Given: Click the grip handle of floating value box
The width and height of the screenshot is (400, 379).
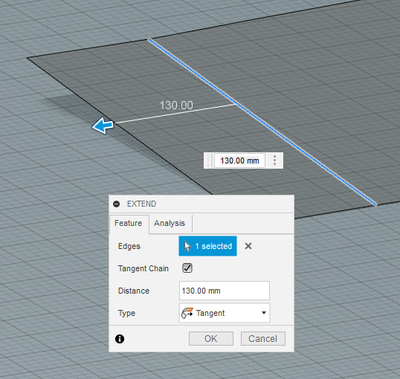Looking at the screenshot, I should point(209,161).
